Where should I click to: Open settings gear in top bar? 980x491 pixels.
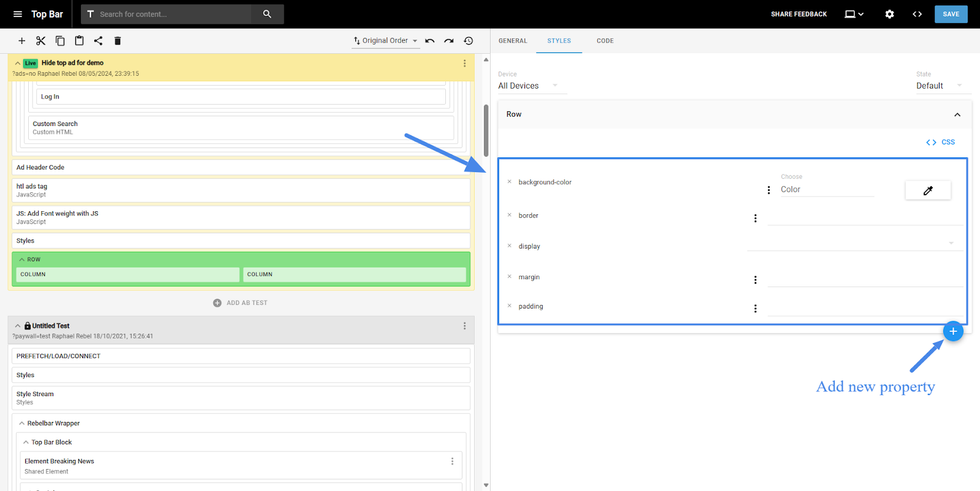pyautogui.click(x=889, y=14)
